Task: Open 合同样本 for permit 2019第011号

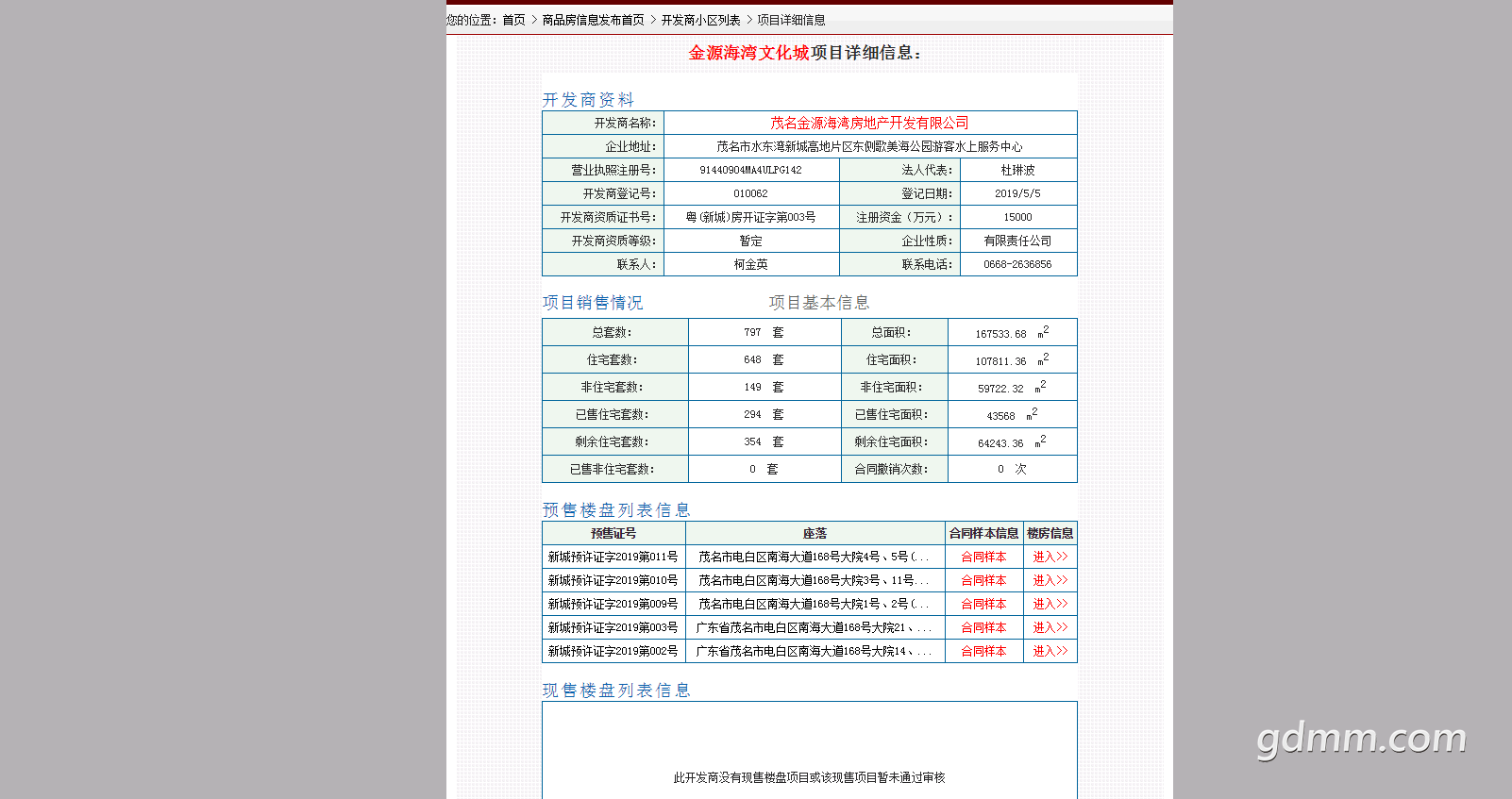Action: coord(983,557)
